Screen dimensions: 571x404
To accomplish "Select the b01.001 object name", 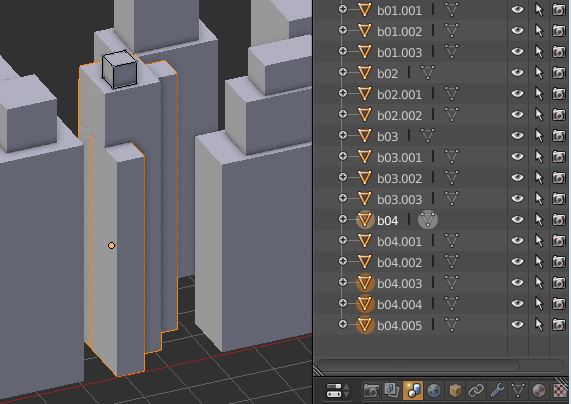I will pyautogui.click(x=399, y=11).
